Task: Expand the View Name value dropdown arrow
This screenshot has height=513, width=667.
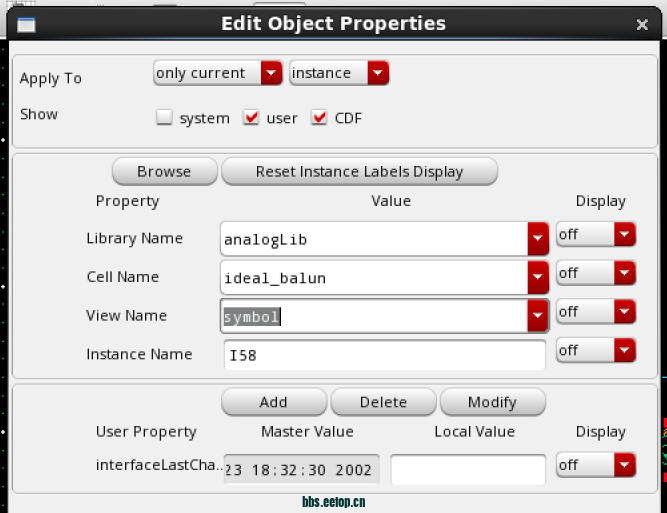Action: tap(538, 316)
